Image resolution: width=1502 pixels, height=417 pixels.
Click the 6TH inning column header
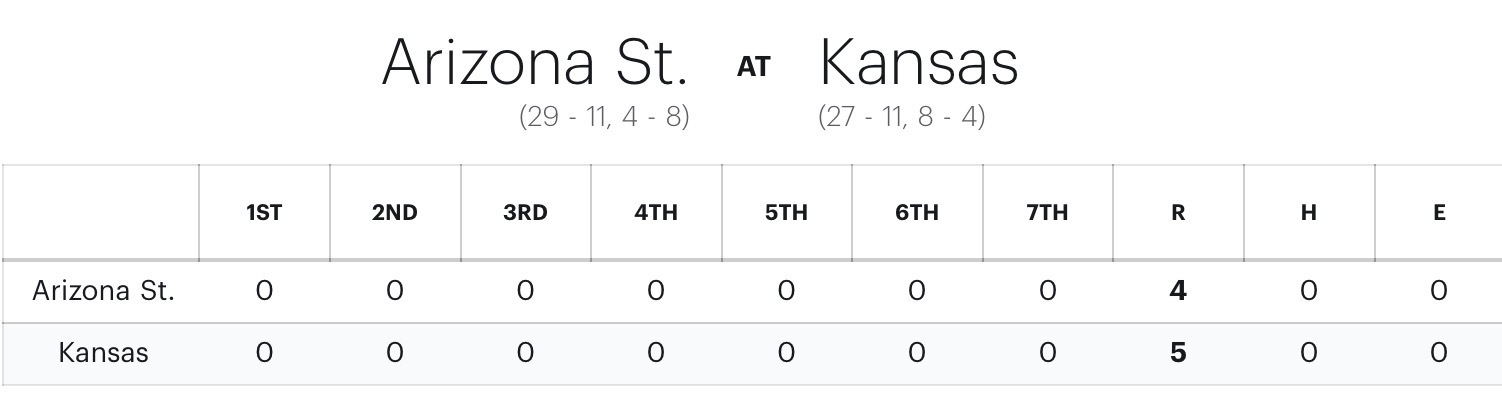(917, 212)
